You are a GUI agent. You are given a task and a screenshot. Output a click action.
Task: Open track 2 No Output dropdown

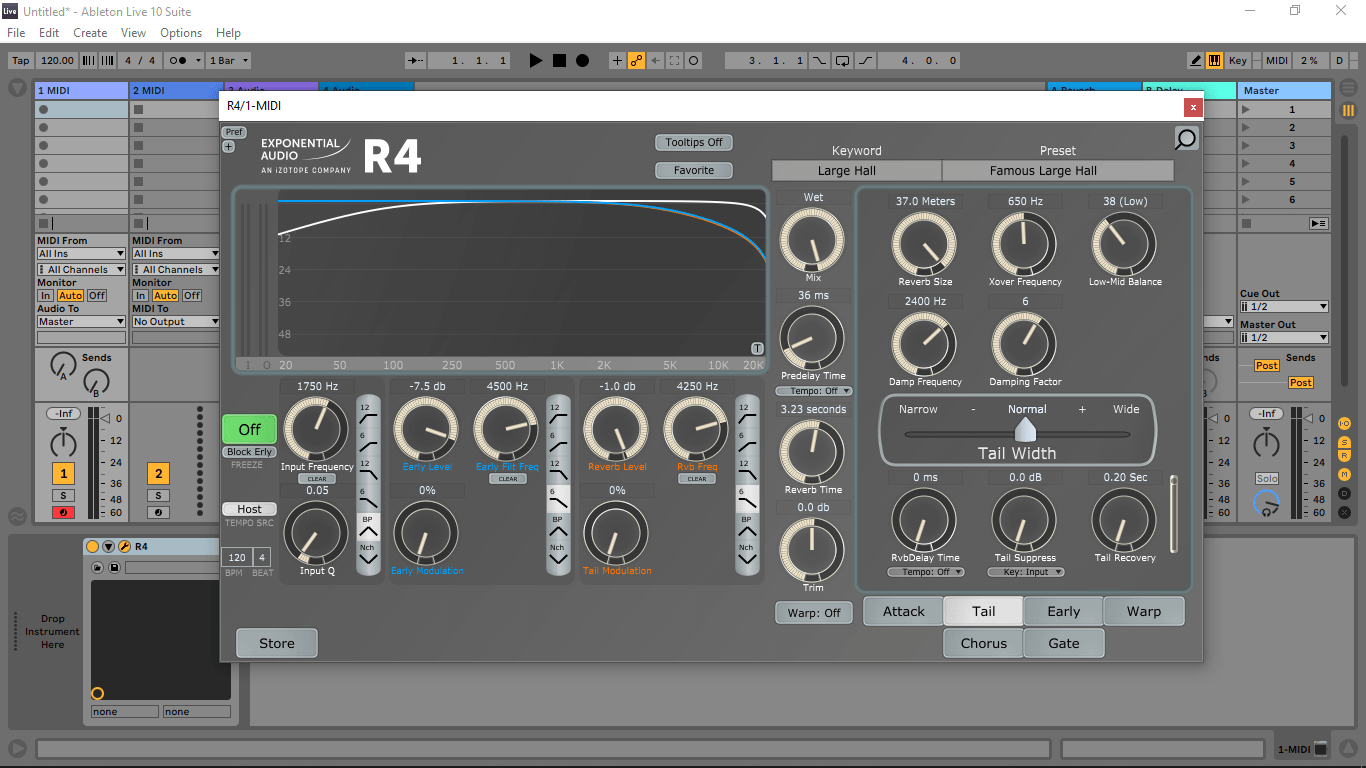[176, 322]
